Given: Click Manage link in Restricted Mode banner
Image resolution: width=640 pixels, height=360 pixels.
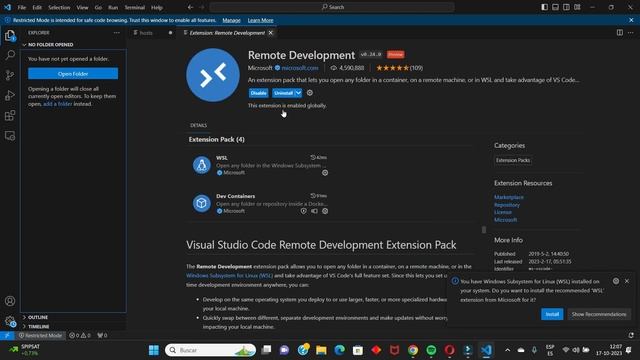Looking at the screenshot, I should click(x=231, y=20).
